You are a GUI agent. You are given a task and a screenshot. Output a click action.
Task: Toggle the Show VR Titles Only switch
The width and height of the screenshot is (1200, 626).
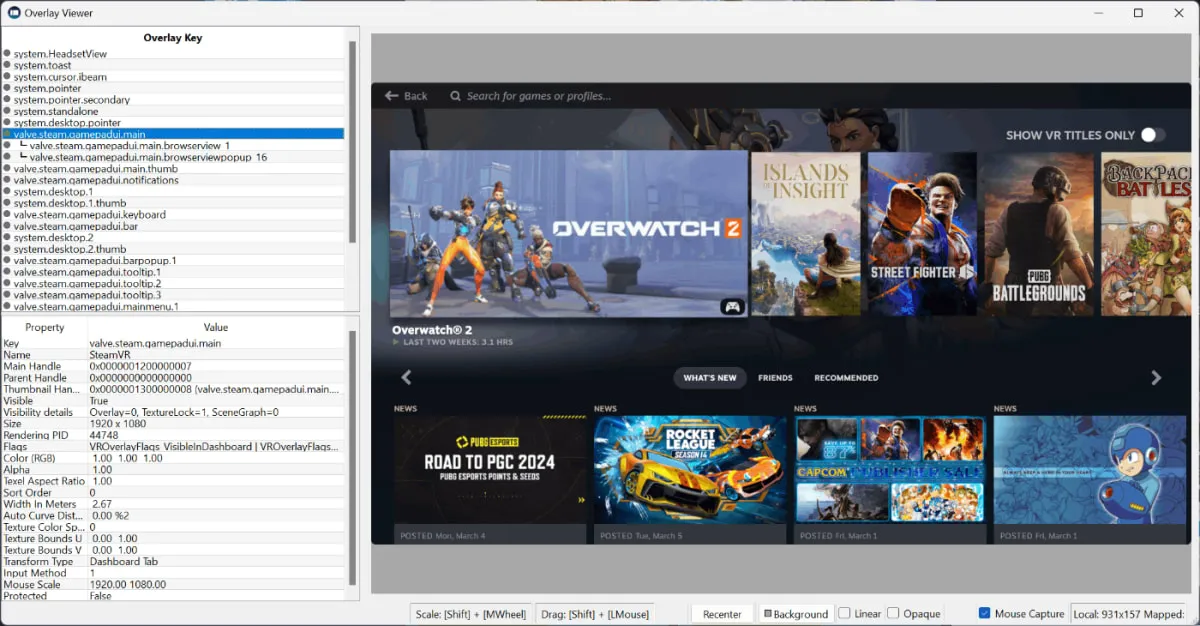[1152, 135]
